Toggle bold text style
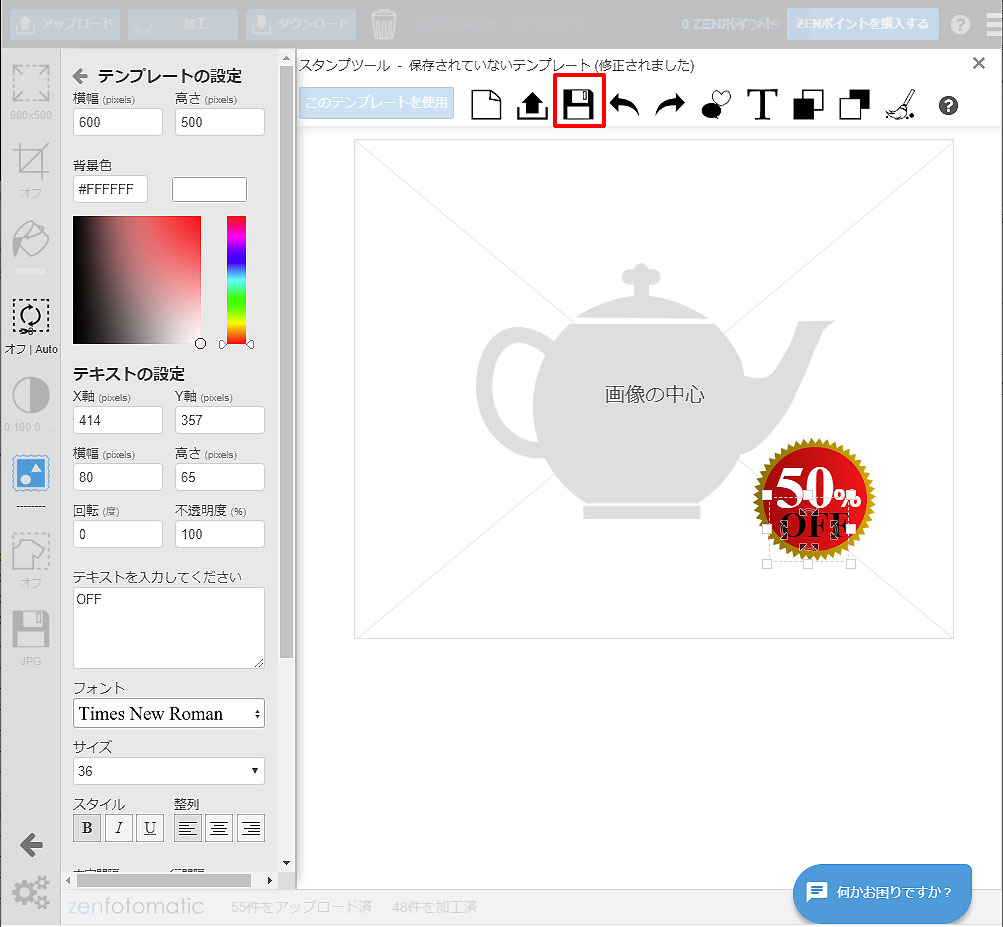The height and width of the screenshot is (927, 1003). 87,828
